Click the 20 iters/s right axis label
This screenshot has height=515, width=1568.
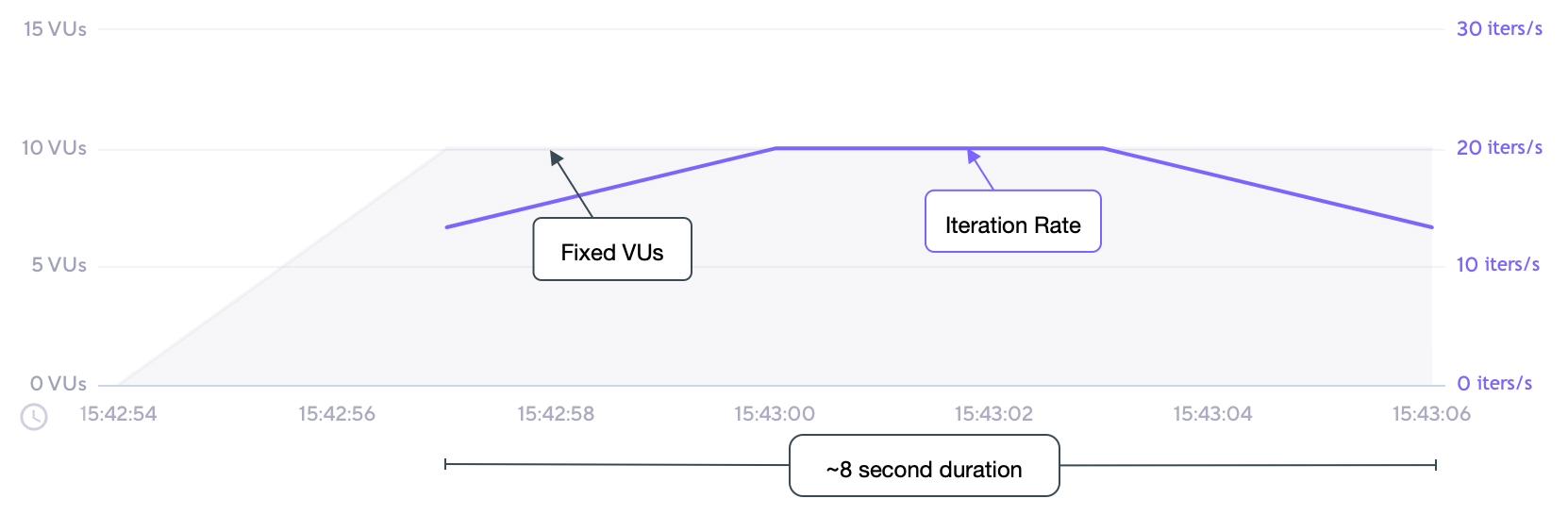pyautogui.click(x=1499, y=148)
